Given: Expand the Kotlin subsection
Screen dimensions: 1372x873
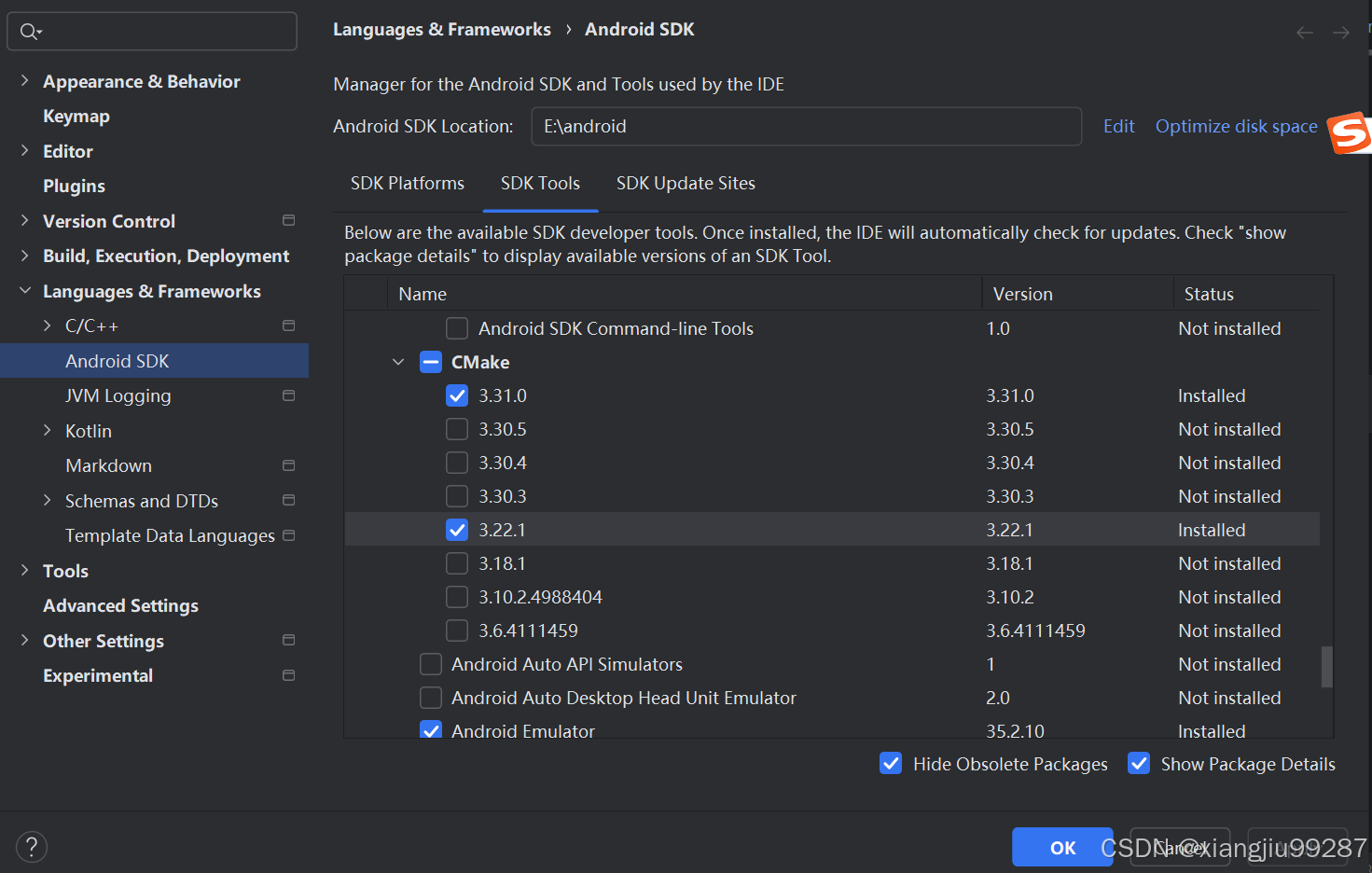Looking at the screenshot, I should point(48,430).
